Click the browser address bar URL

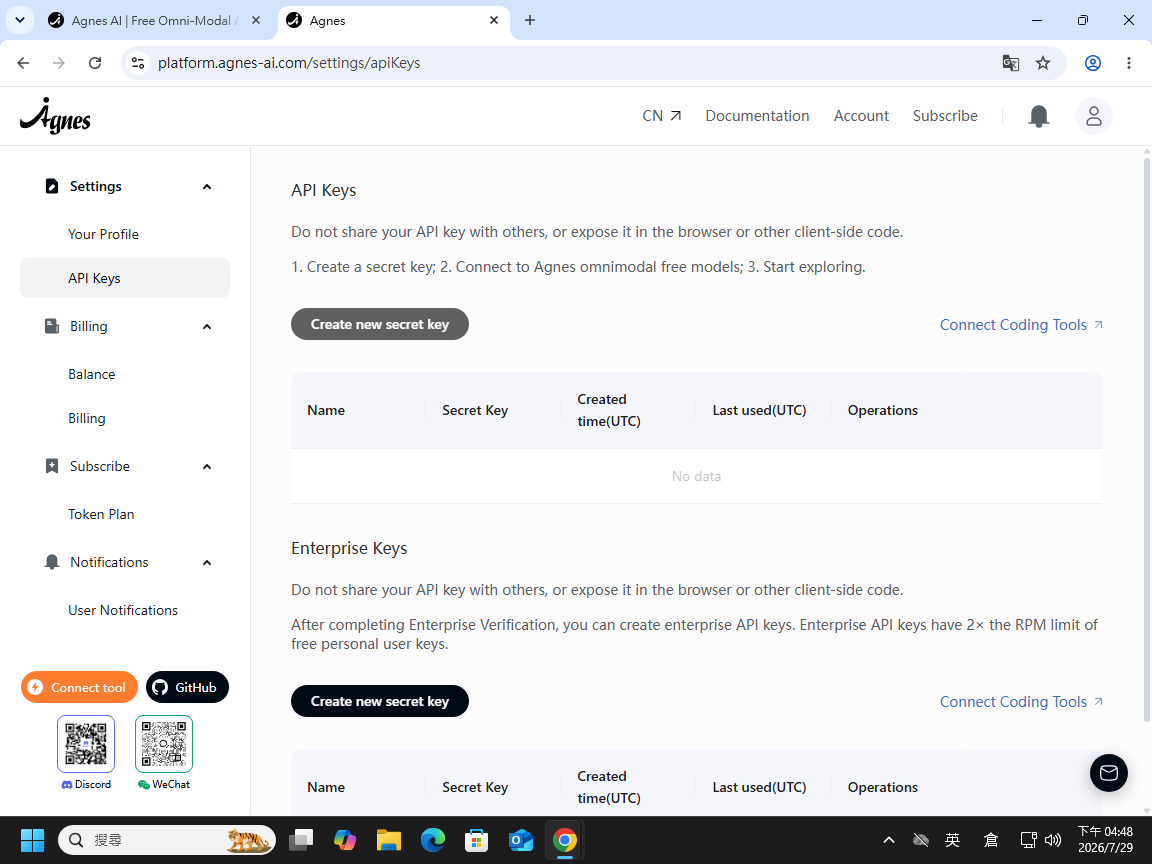[289, 63]
